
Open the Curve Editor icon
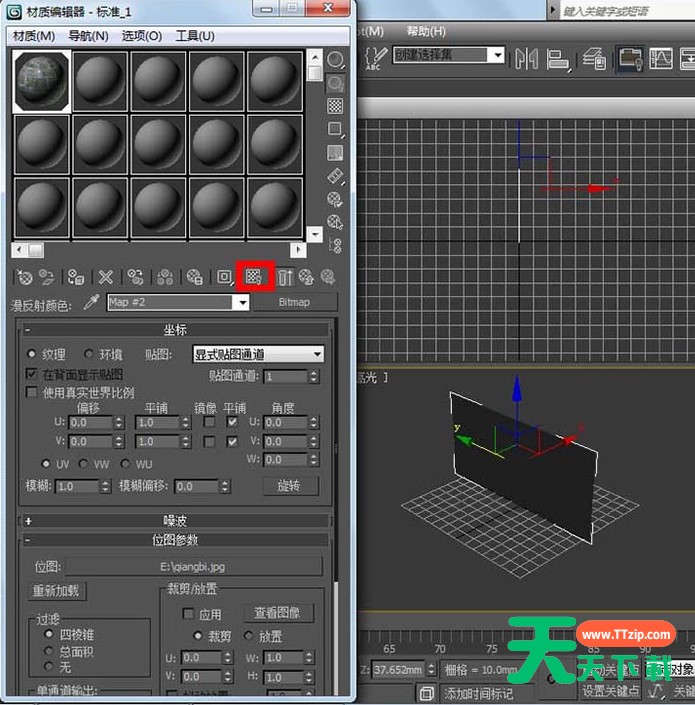click(x=661, y=58)
